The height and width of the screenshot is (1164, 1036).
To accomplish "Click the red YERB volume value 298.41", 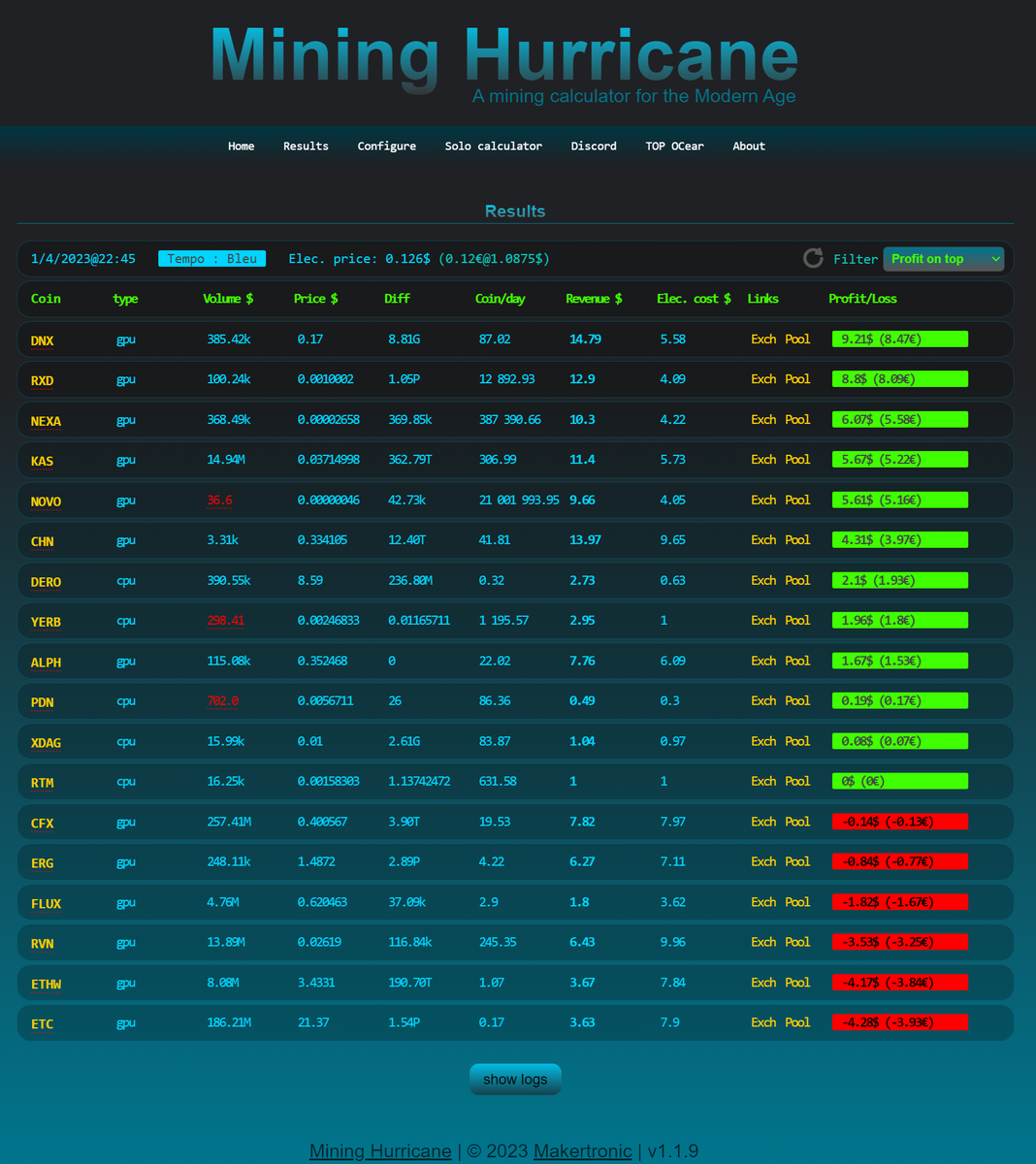I will (x=225, y=621).
